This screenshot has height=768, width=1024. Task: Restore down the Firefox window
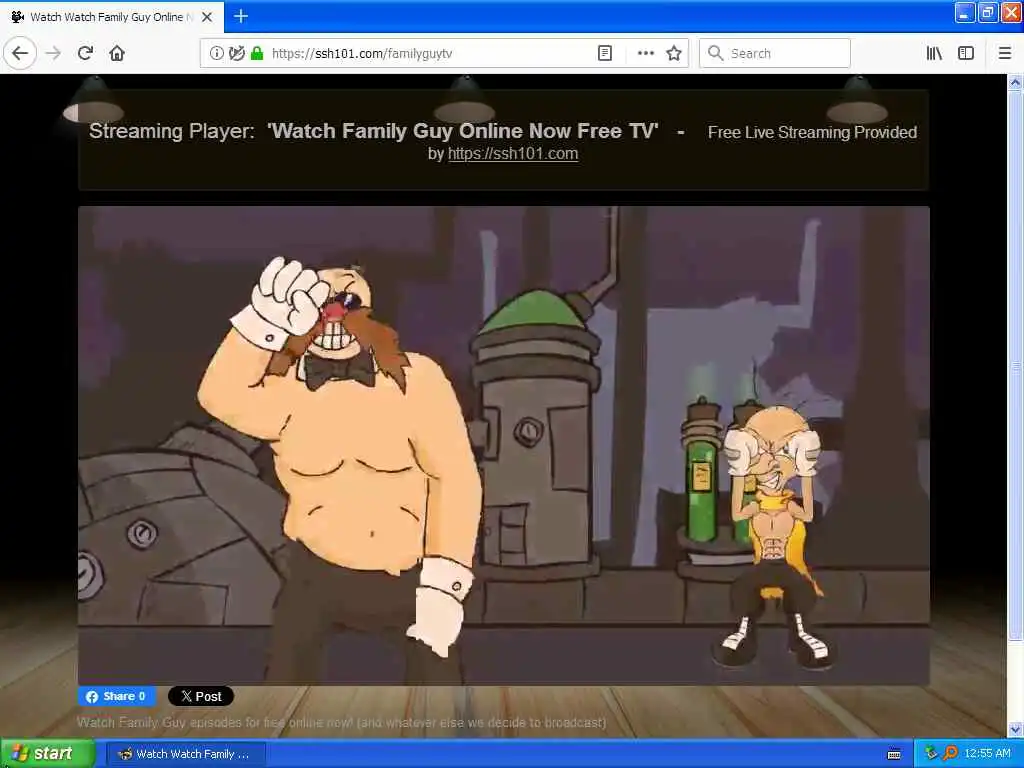(x=988, y=13)
